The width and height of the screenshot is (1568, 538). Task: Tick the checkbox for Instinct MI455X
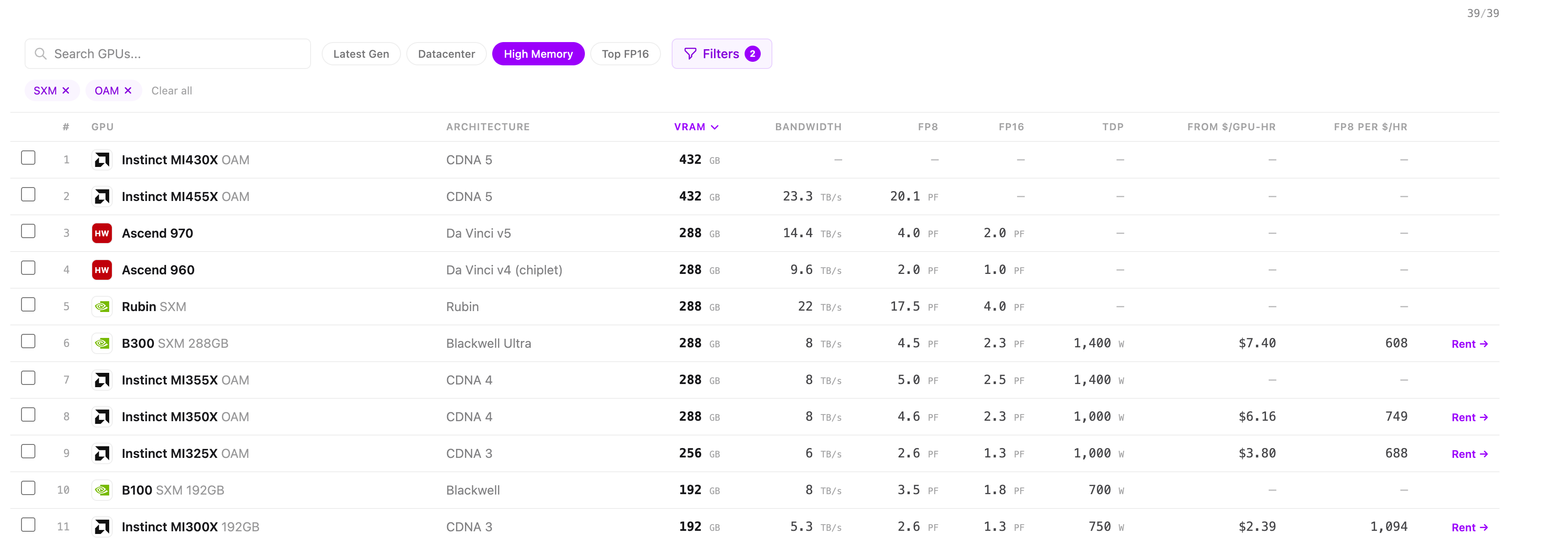point(28,194)
